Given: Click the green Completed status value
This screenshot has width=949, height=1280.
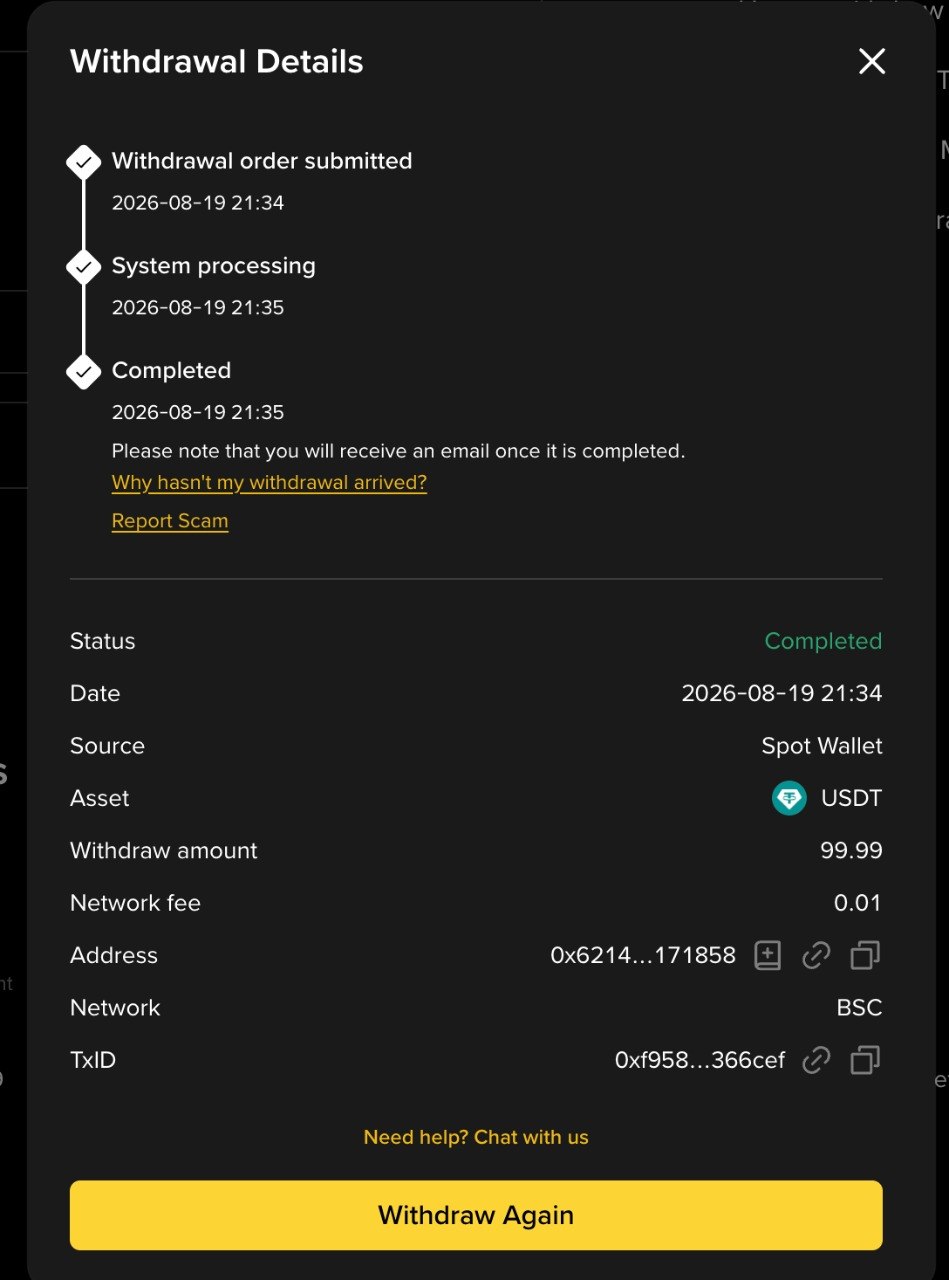Looking at the screenshot, I should 823,641.
